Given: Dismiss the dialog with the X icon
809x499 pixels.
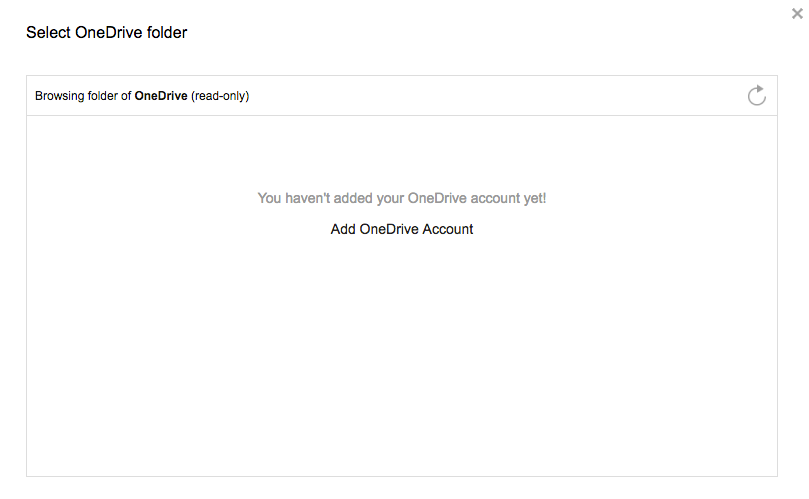Looking at the screenshot, I should pyautogui.click(x=797, y=14).
